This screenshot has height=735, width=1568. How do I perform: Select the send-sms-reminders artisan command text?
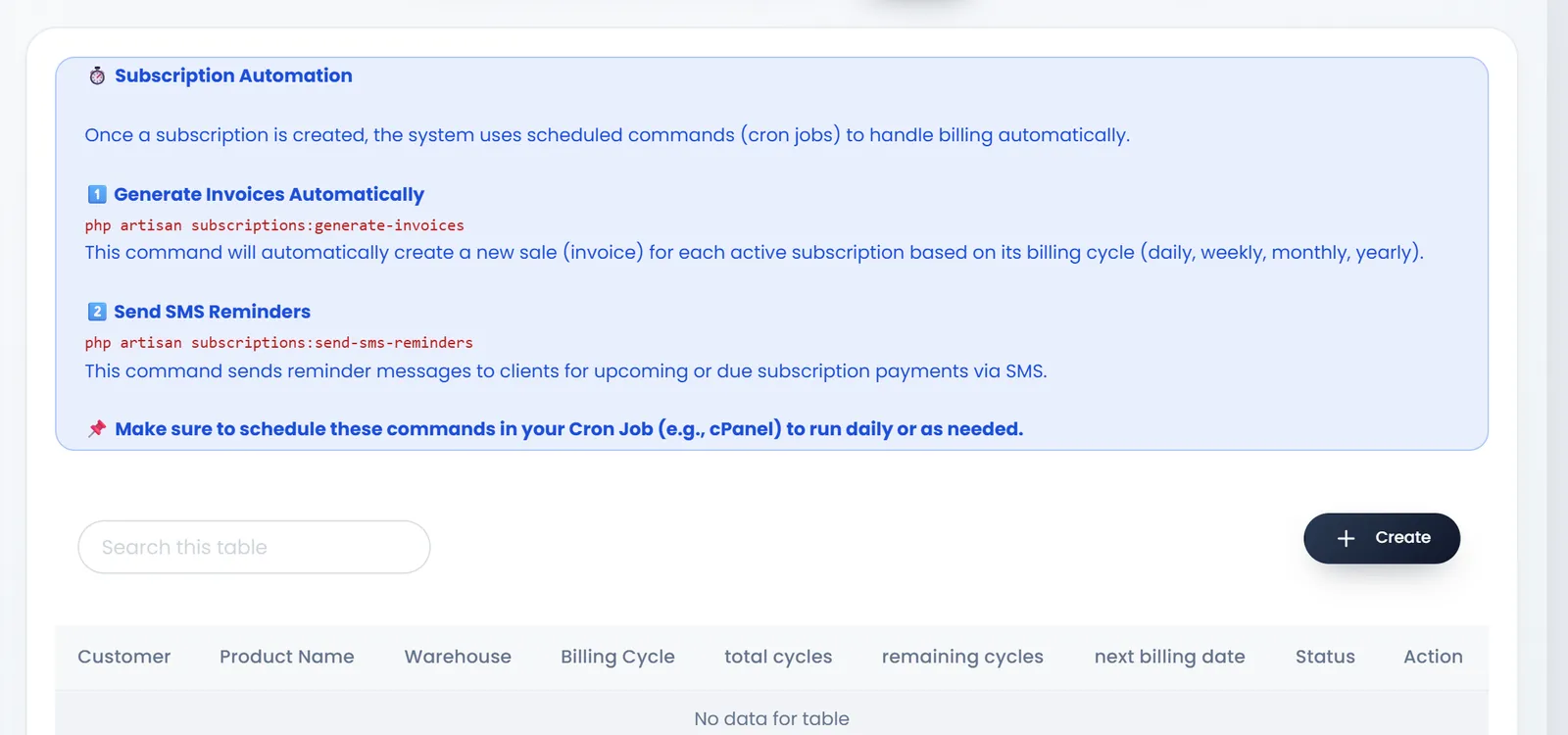279,343
